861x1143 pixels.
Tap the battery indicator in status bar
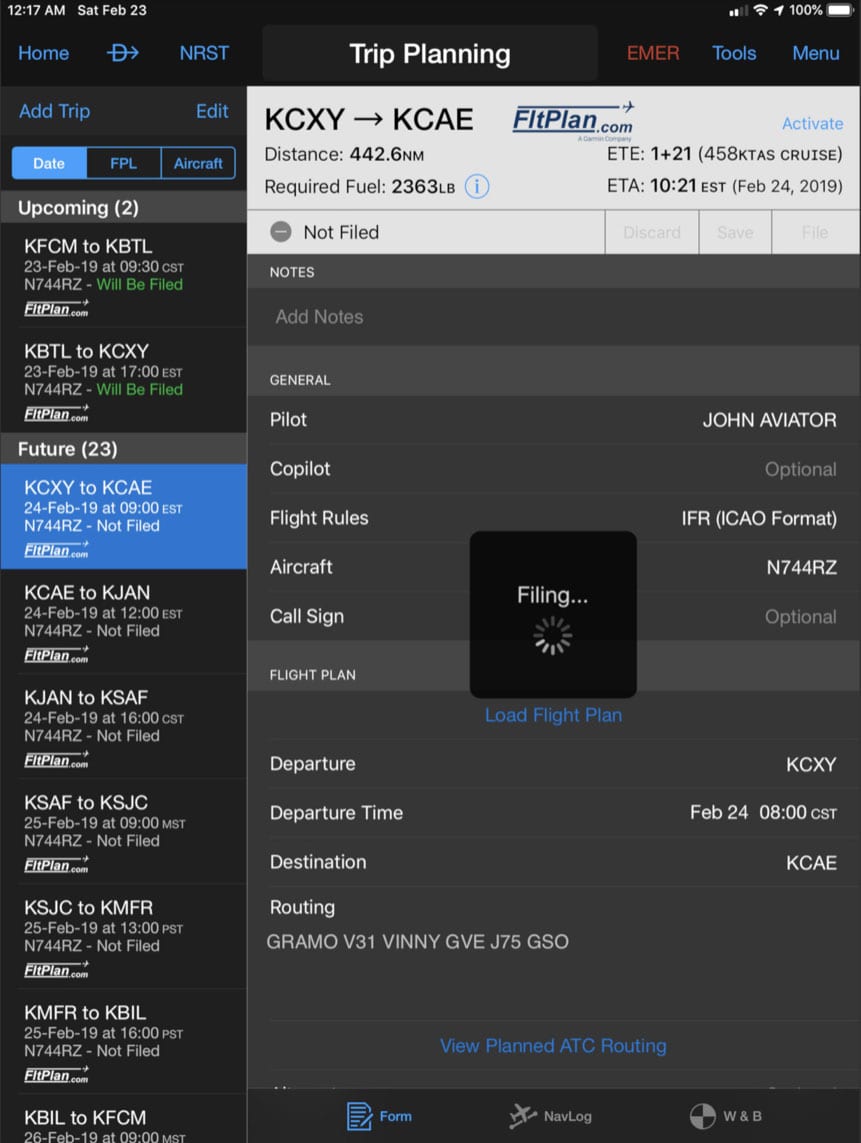click(x=840, y=10)
